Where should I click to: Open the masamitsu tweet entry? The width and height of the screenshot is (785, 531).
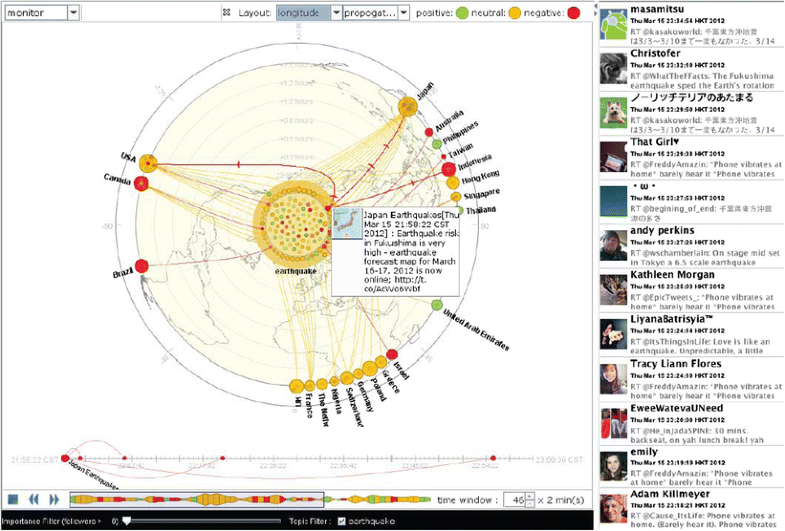coord(692,25)
